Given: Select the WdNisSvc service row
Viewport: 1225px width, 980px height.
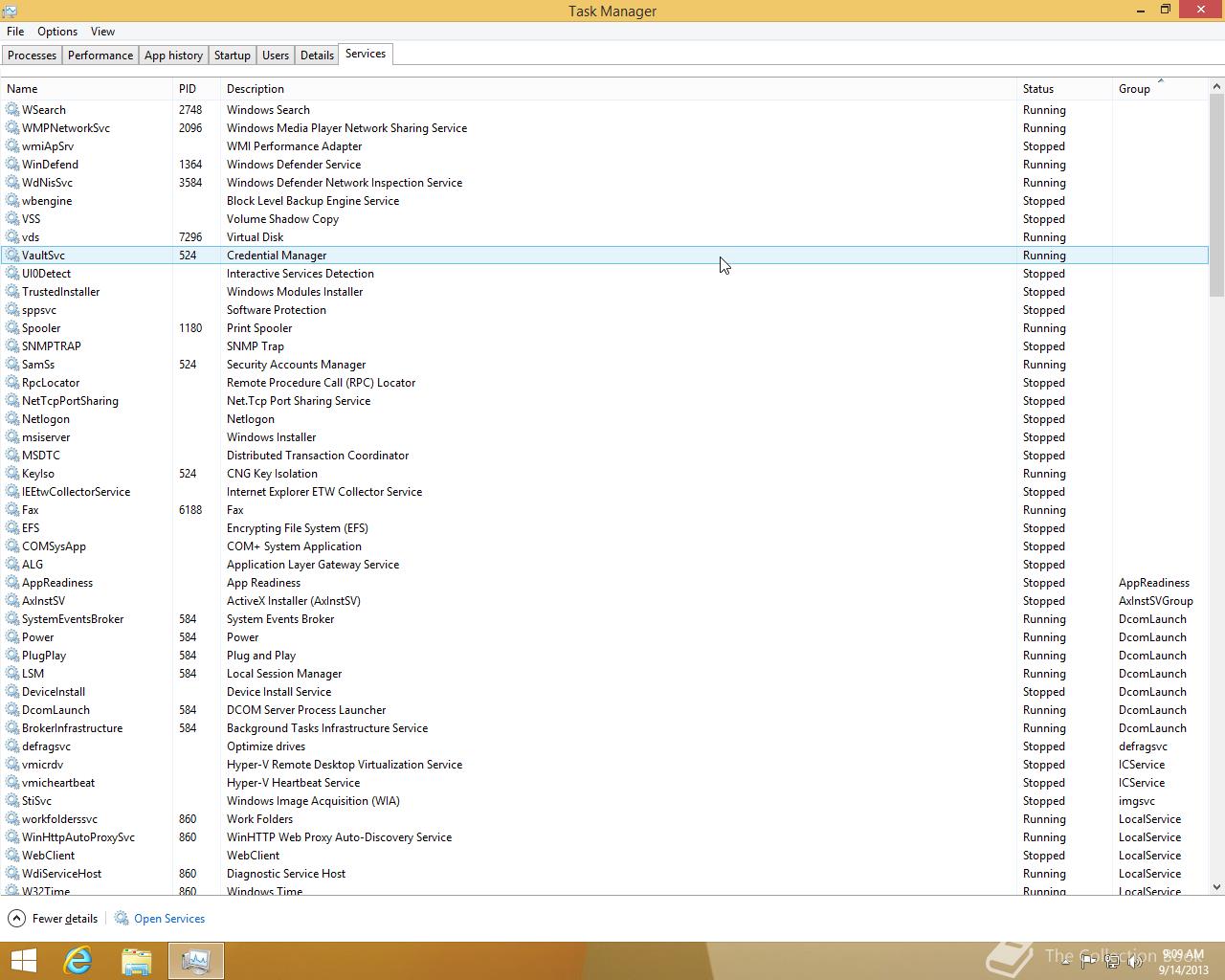Looking at the screenshot, I should [605, 183].
